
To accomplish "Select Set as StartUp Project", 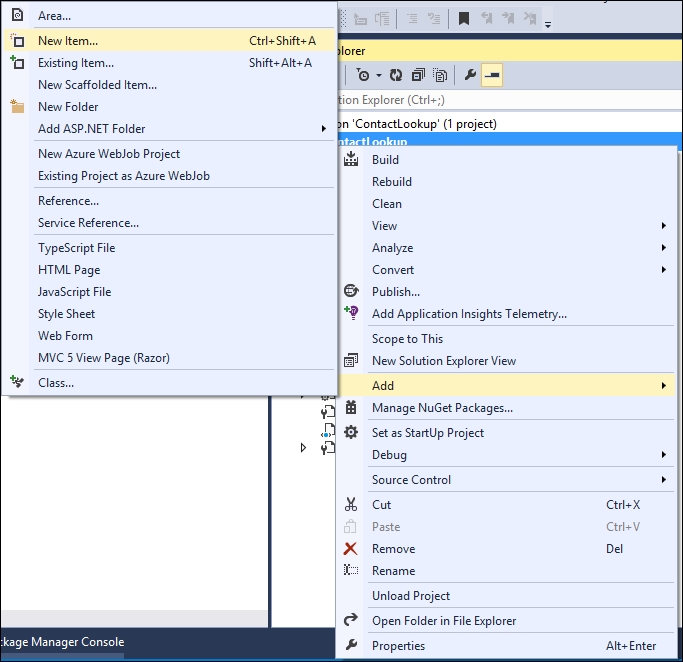I will tap(427, 433).
